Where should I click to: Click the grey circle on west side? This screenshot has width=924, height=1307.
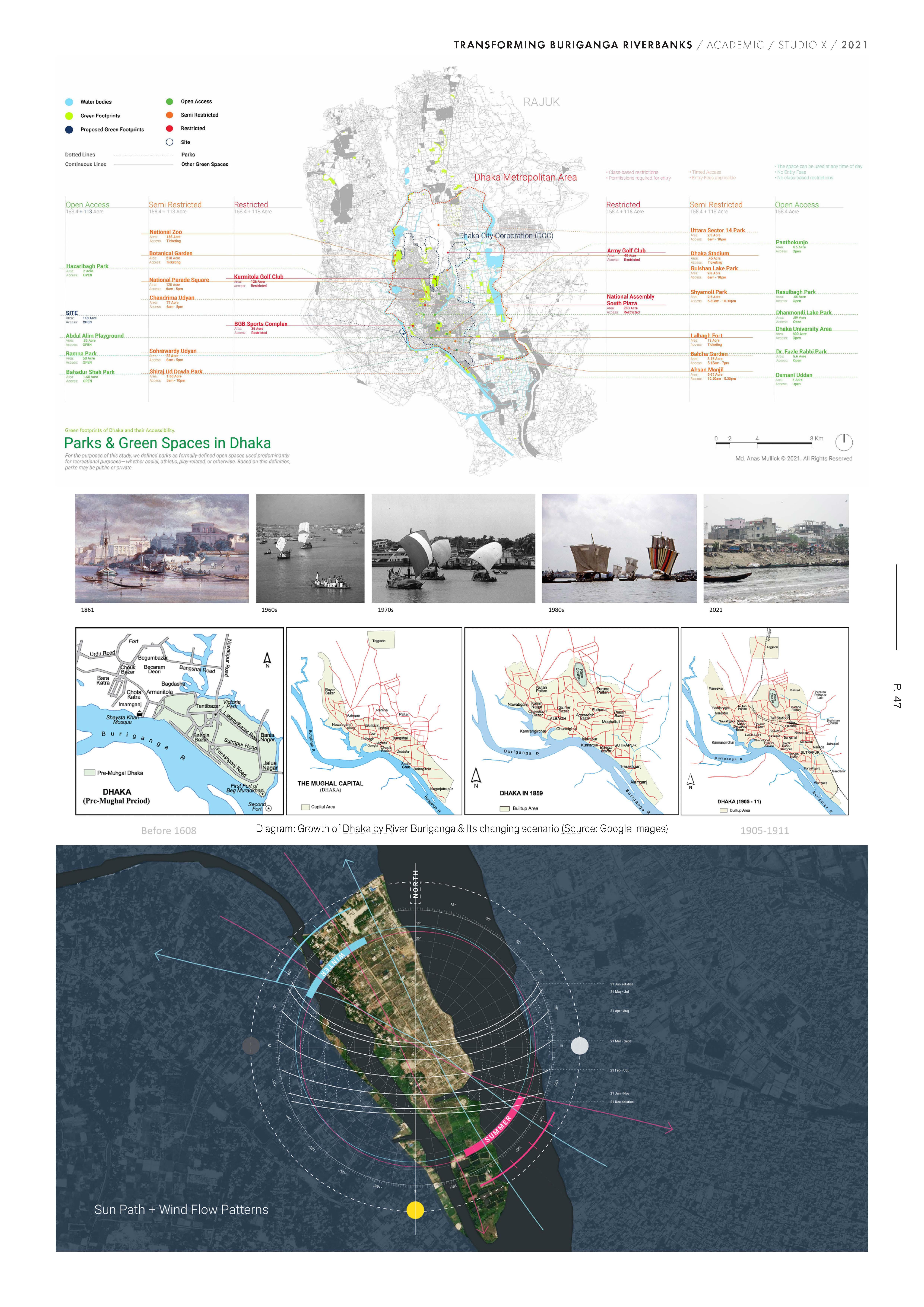[251, 1046]
